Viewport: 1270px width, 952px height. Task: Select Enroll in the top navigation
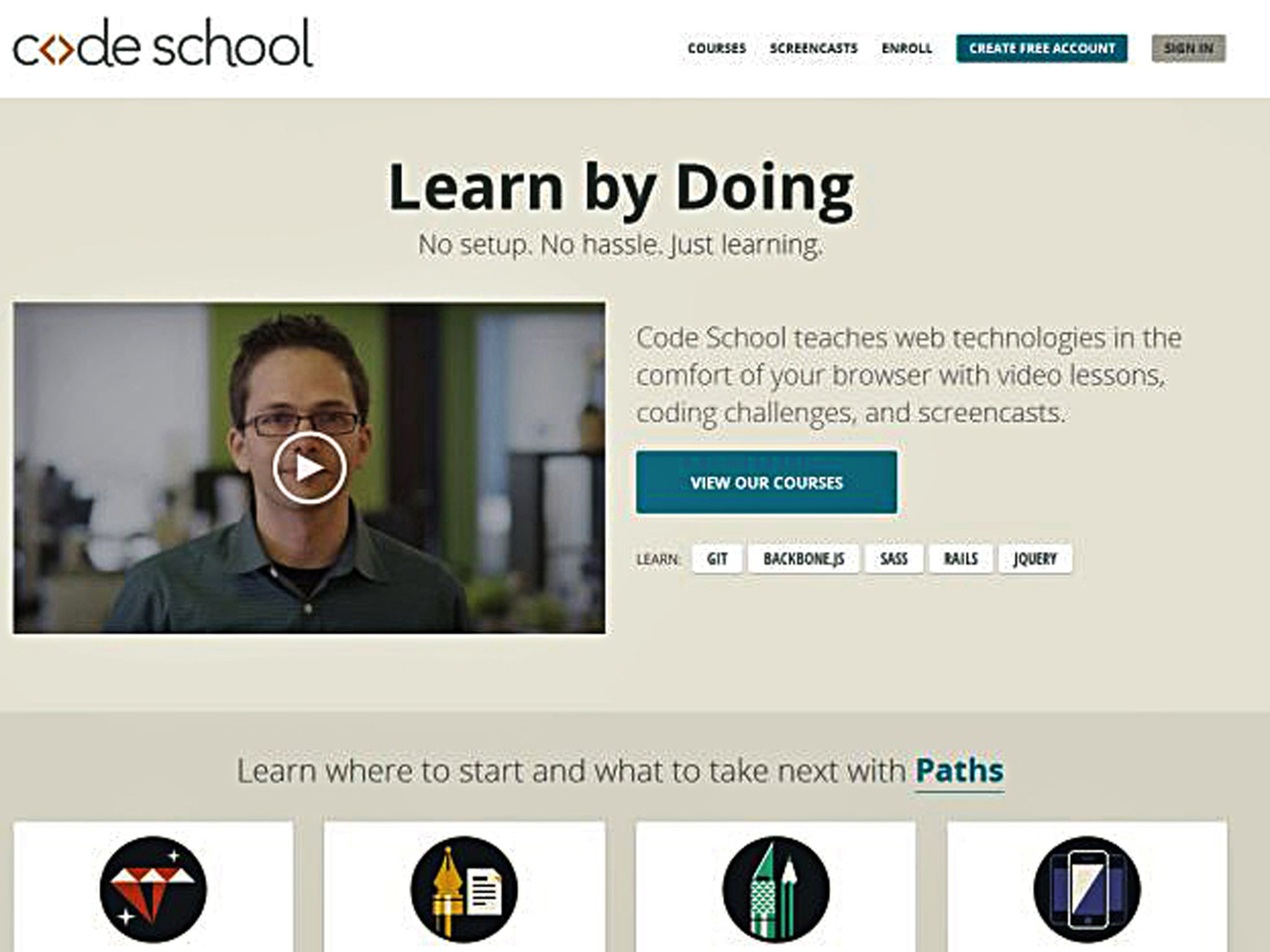(x=907, y=48)
